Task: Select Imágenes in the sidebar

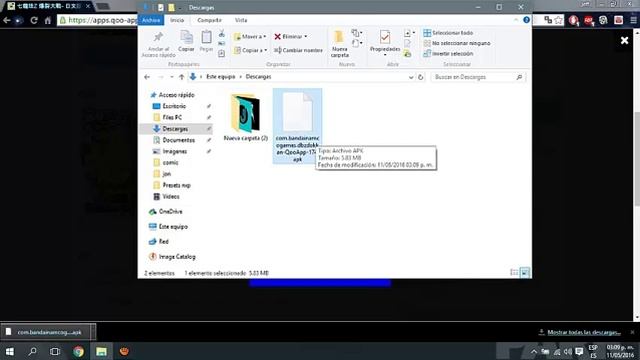Action: point(175,151)
